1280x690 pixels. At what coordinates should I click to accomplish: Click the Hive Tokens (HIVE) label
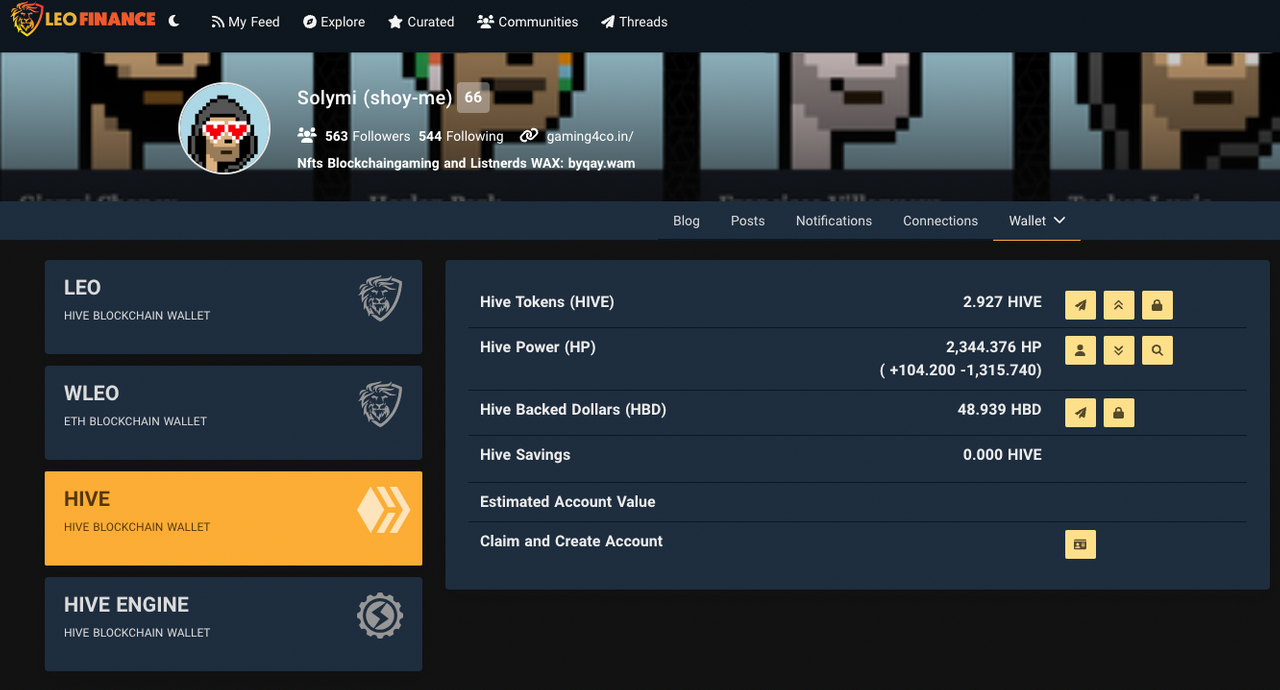coord(547,302)
